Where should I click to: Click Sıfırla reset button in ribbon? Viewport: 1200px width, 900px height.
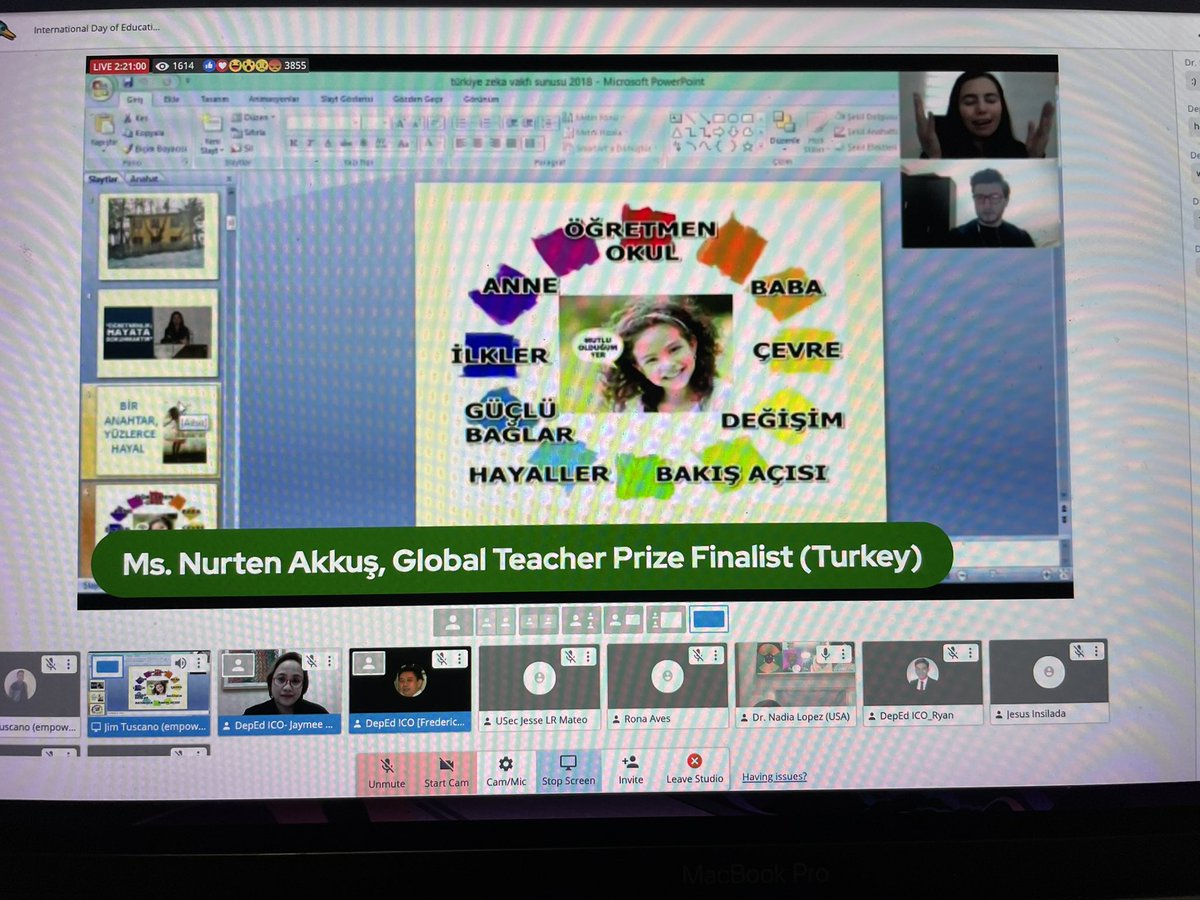249,132
